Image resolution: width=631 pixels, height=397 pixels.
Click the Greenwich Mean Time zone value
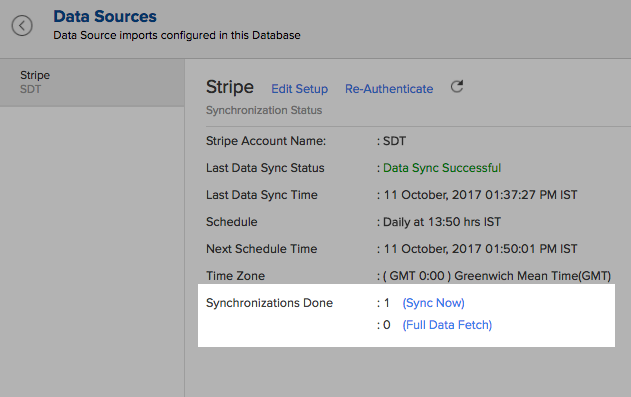coord(497,276)
